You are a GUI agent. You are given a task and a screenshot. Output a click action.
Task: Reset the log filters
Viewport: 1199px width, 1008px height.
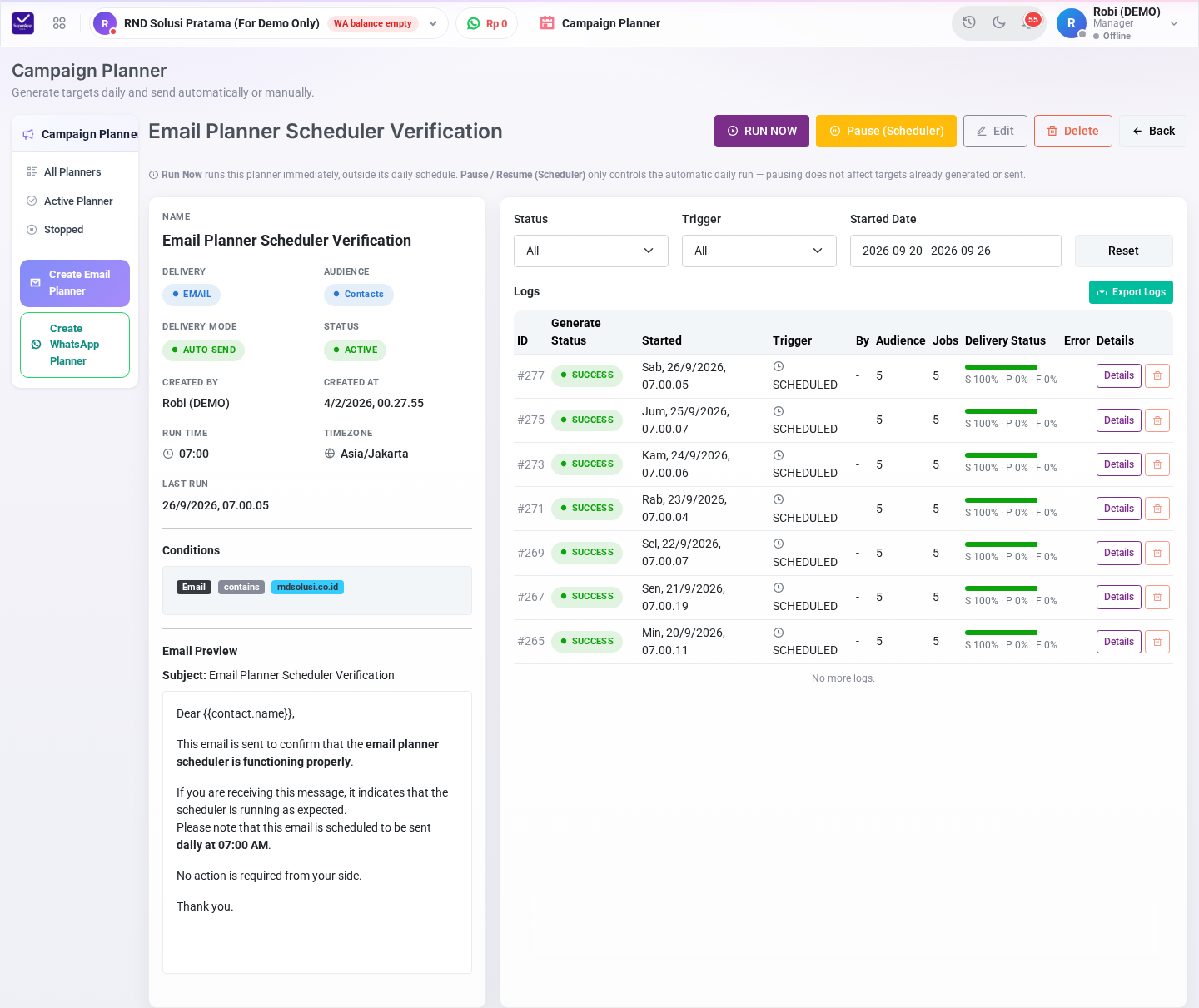pos(1123,251)
